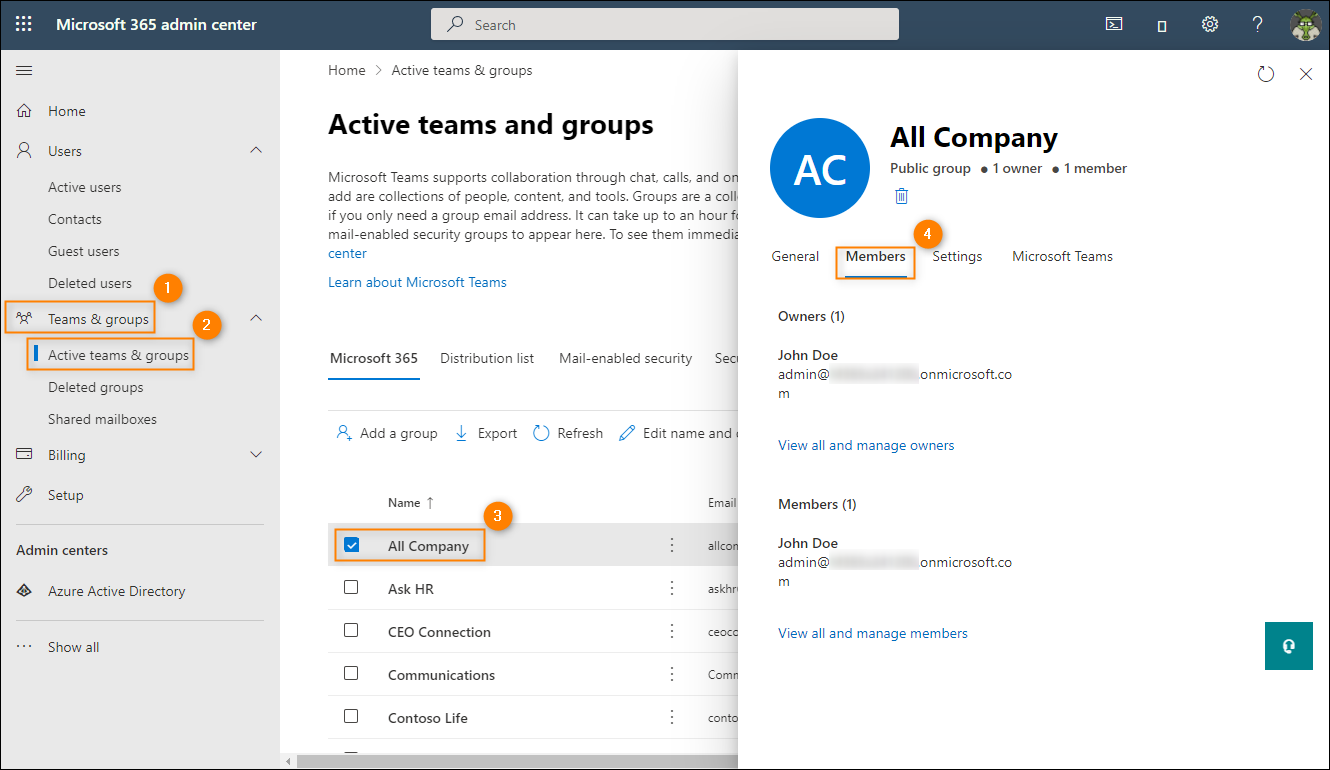
Task: Click the Communications group name
Action: pos(441,675)
